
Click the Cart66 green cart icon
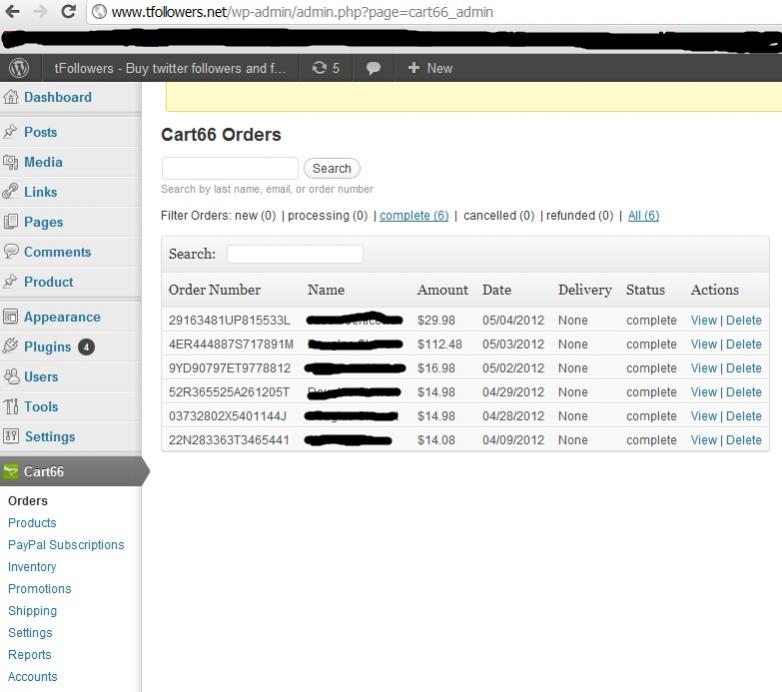10,471
